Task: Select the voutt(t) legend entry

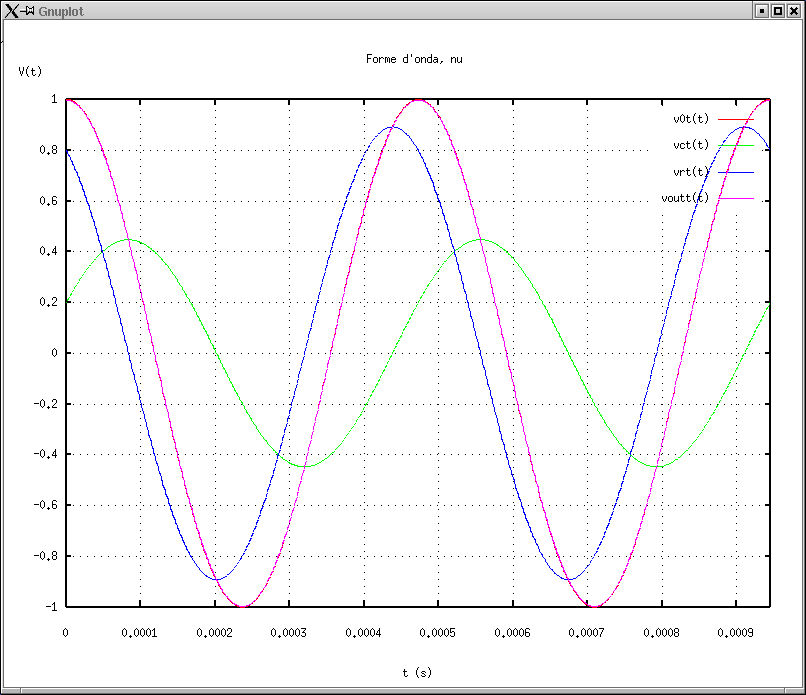Action: [685, 198]
